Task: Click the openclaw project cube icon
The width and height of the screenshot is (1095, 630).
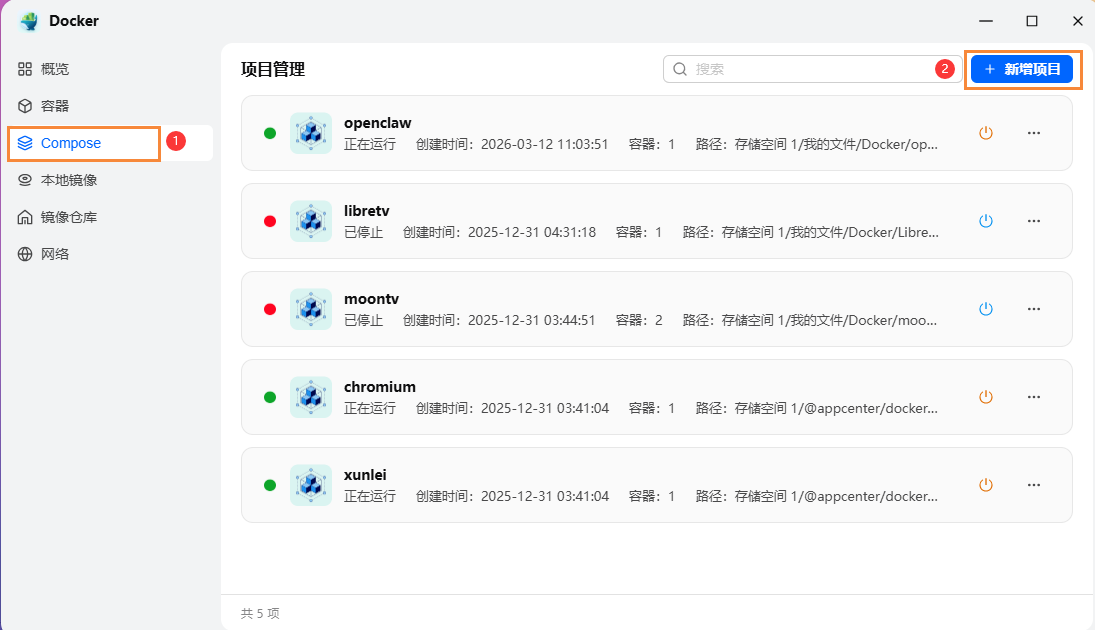Action: click(311, 133)
